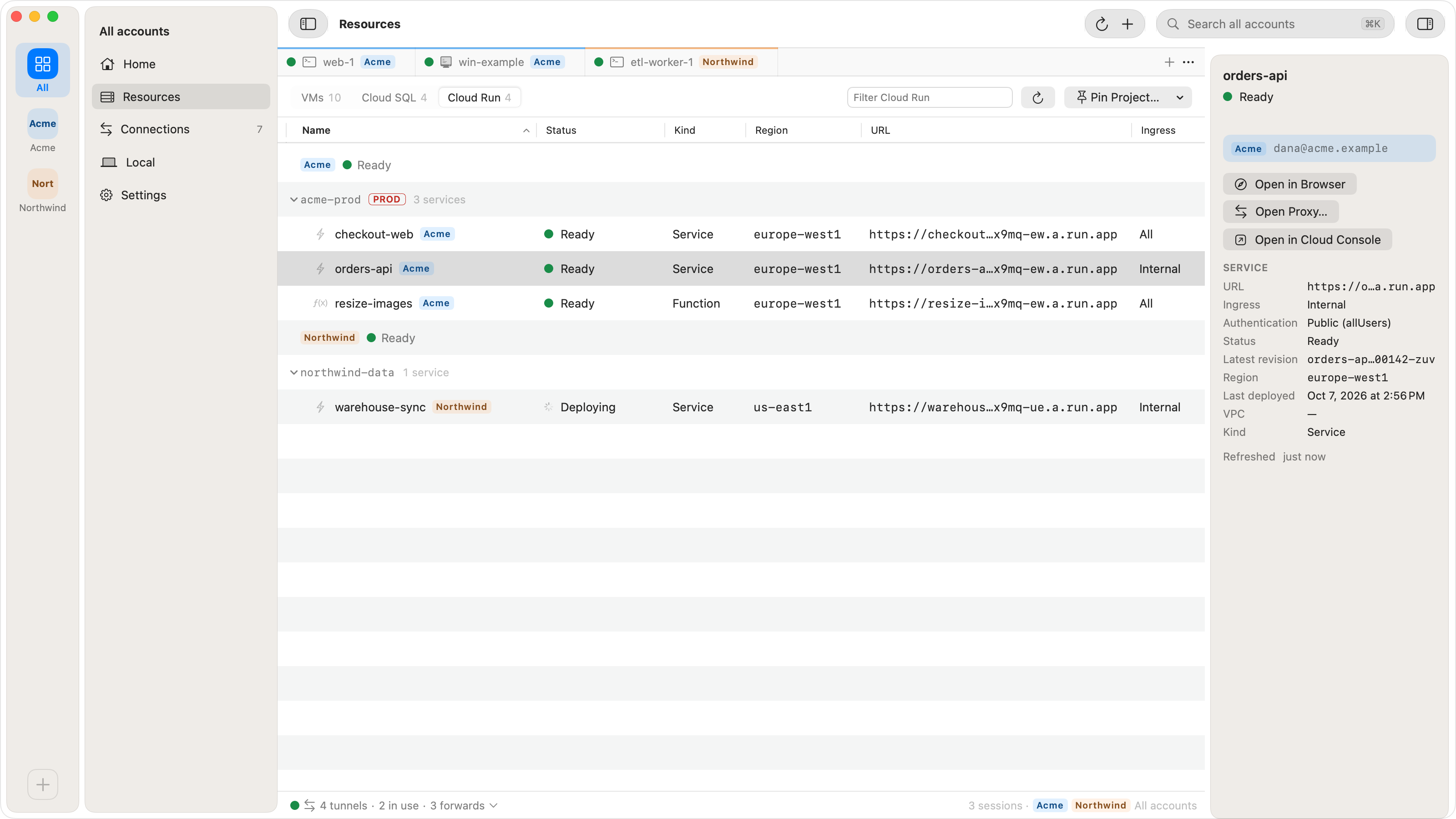Click the PROD badge on acme-prod
Viewport: 1456px width, 819px height.
pos(387,199)
